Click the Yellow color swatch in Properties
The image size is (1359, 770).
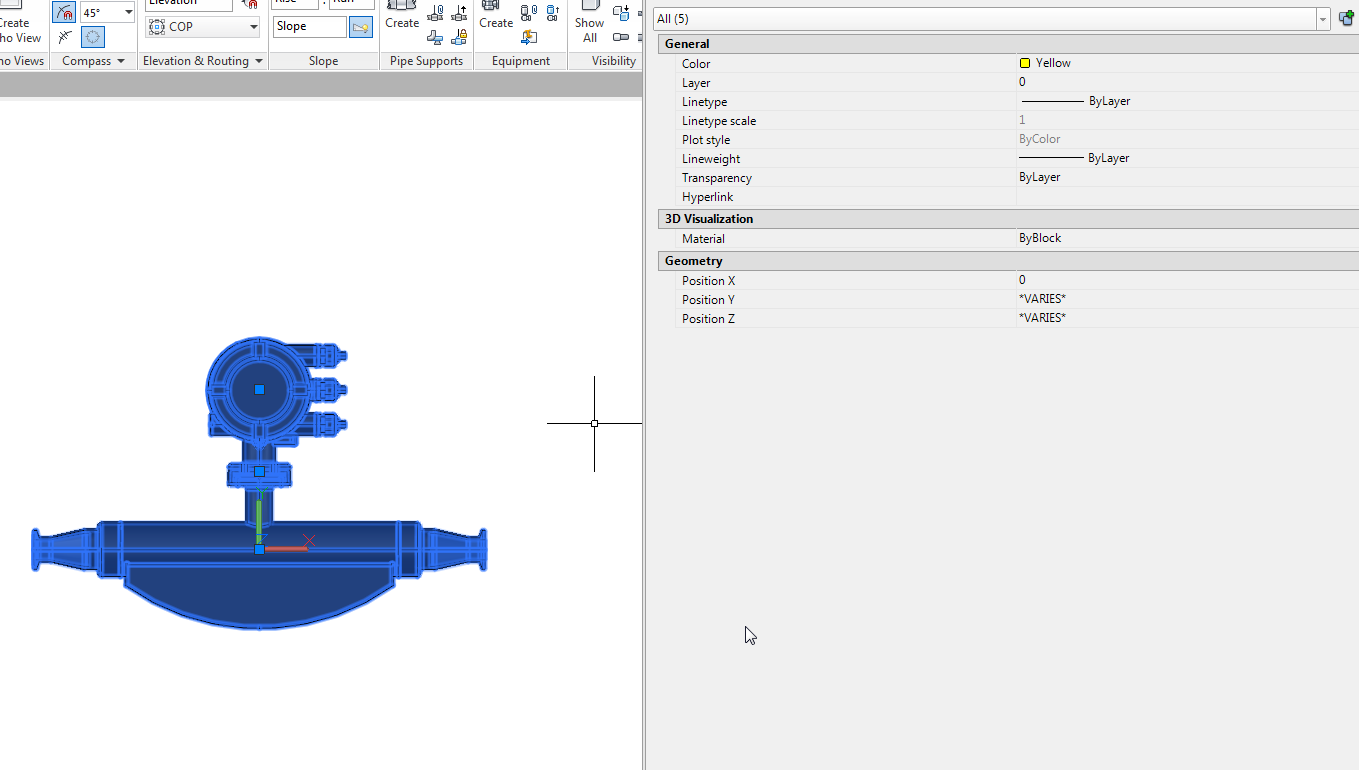(x=1024, y=62)
